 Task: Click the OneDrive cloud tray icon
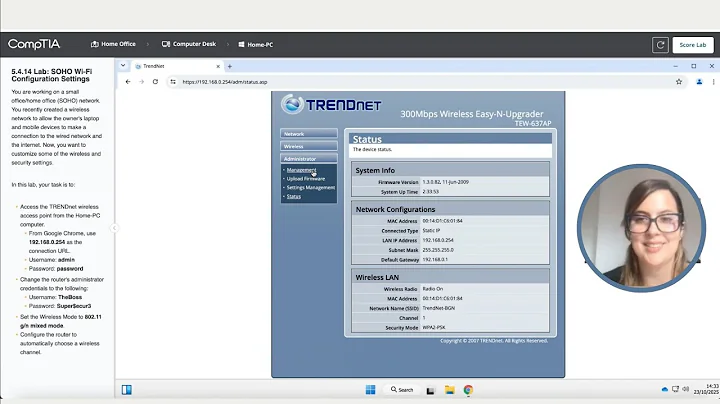(664, 389)
